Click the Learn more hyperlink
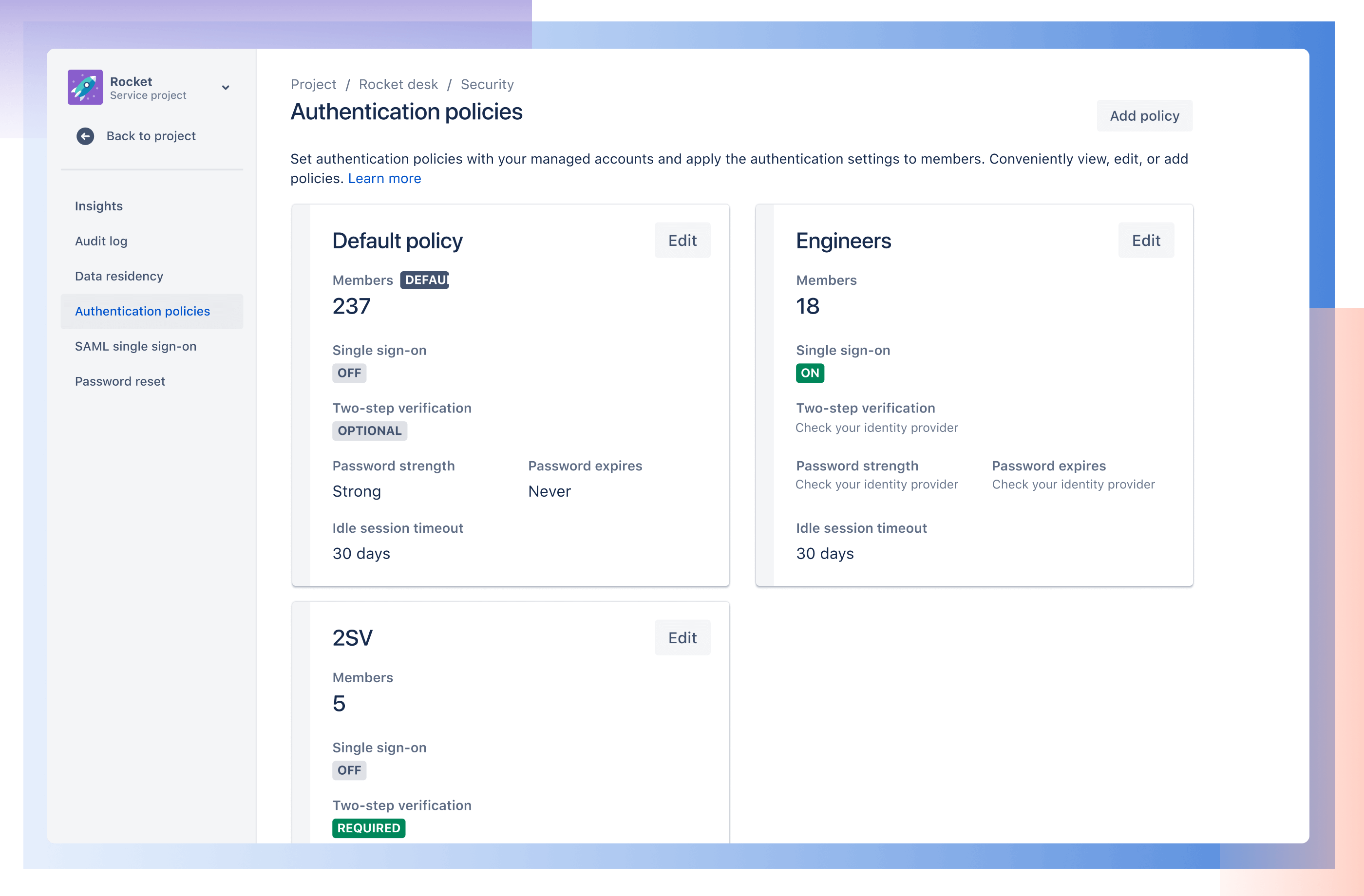Screen dimensions: 1364x896 coord(384,178)
